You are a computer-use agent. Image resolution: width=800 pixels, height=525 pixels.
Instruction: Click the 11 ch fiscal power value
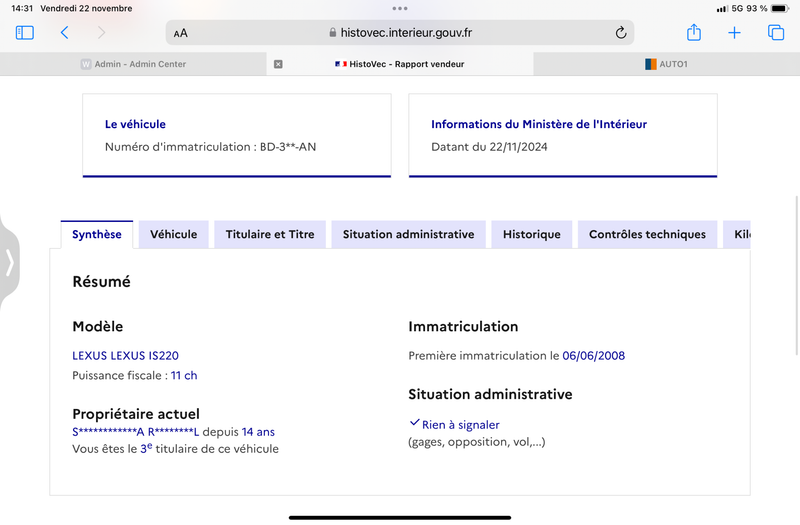tap(184, 376)
